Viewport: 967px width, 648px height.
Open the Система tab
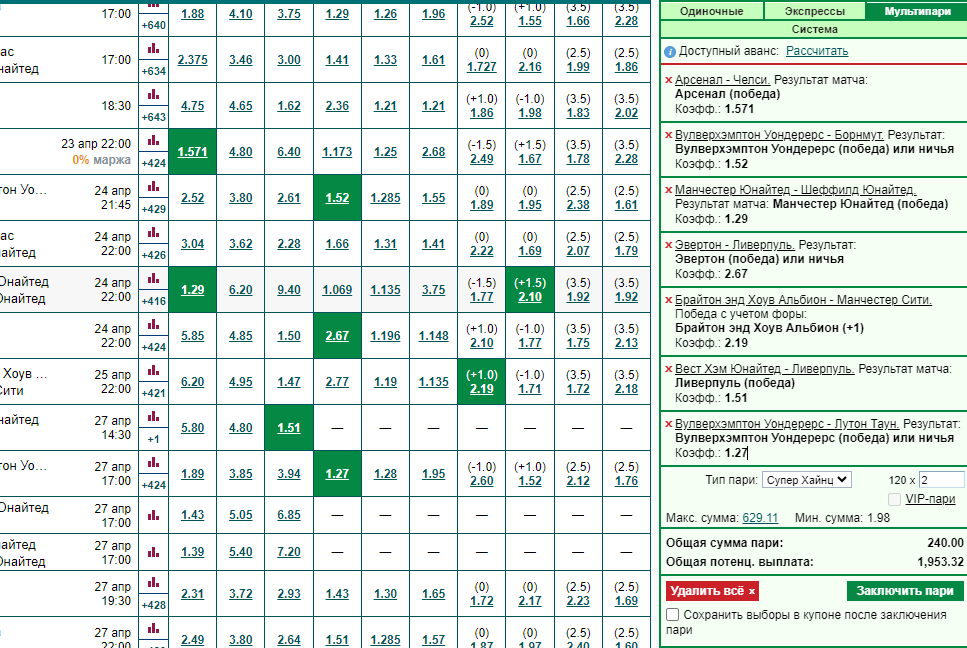(814, 29)
